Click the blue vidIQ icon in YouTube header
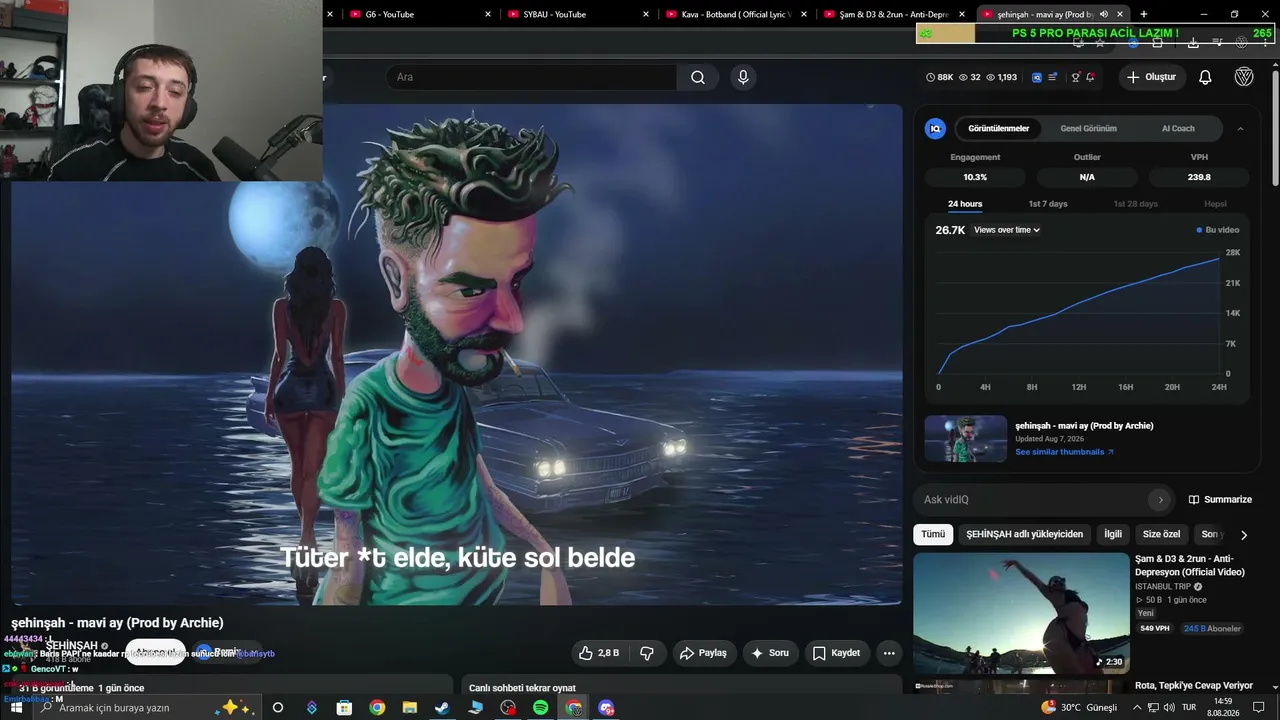 1037,77
